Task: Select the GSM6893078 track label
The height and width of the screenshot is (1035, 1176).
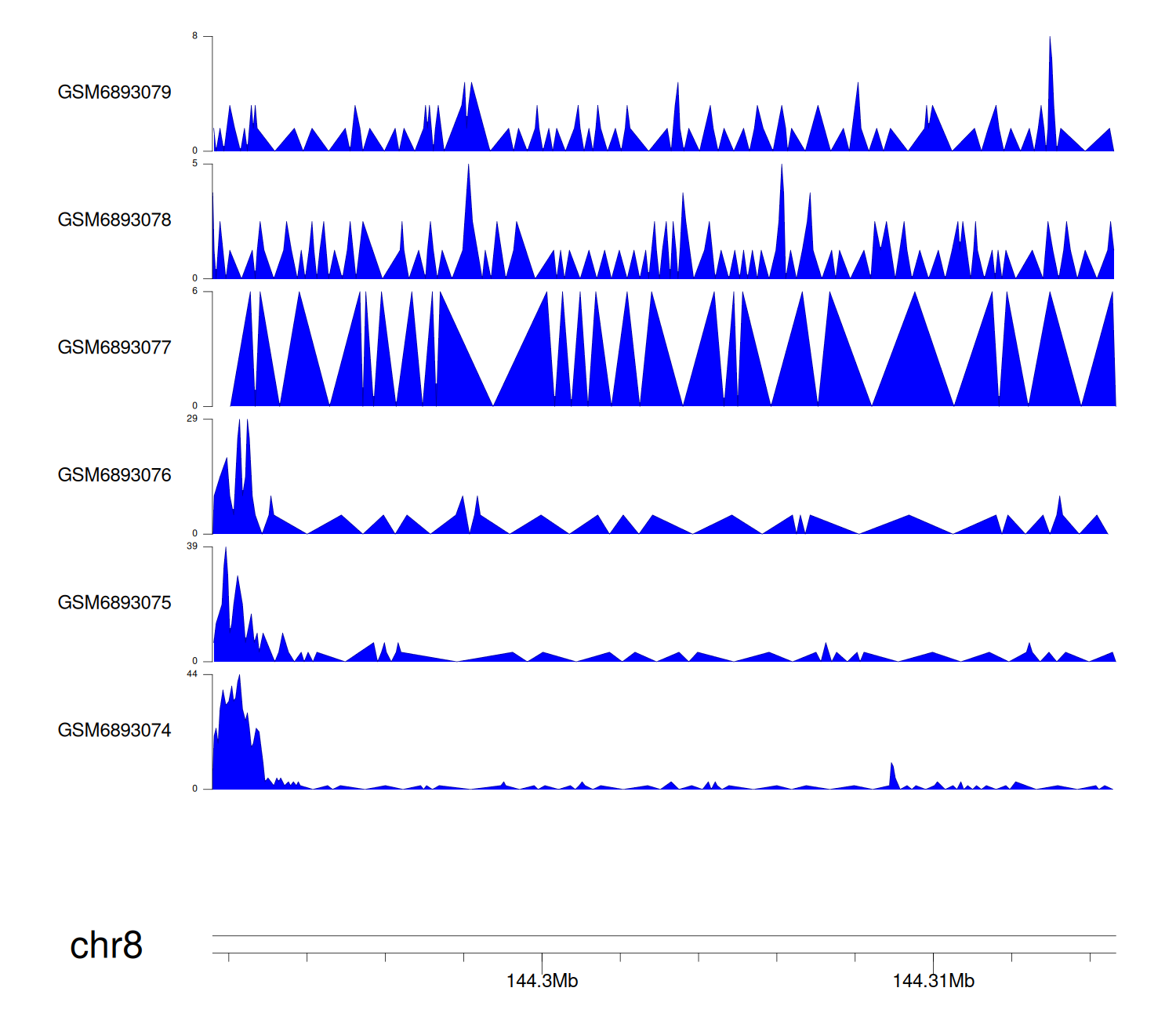Action: pyautogui.click(x=114, y=220)
